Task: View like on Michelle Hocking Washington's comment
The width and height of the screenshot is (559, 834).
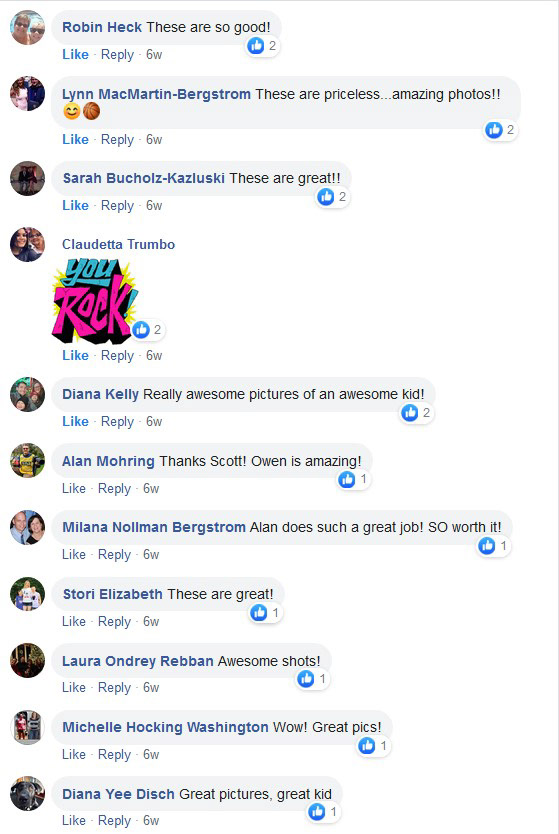Action: pyautogui.click(x=374, y=746)
